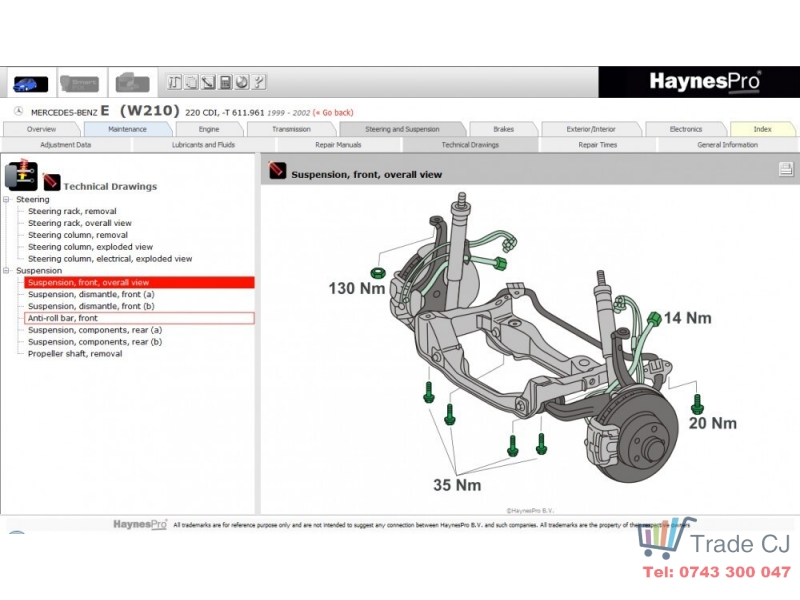Open the Electronics tab

pyautogui.click(x=686, y=129)
